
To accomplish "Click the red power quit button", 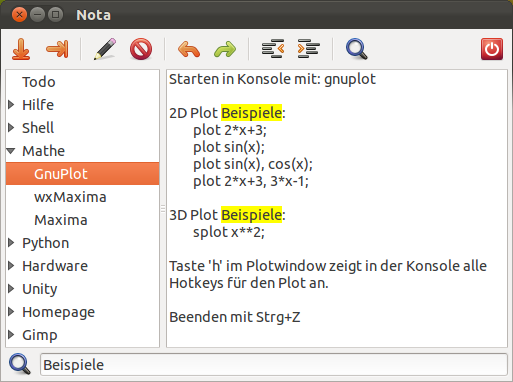I will pyautogui.click(x=492, y=49).
